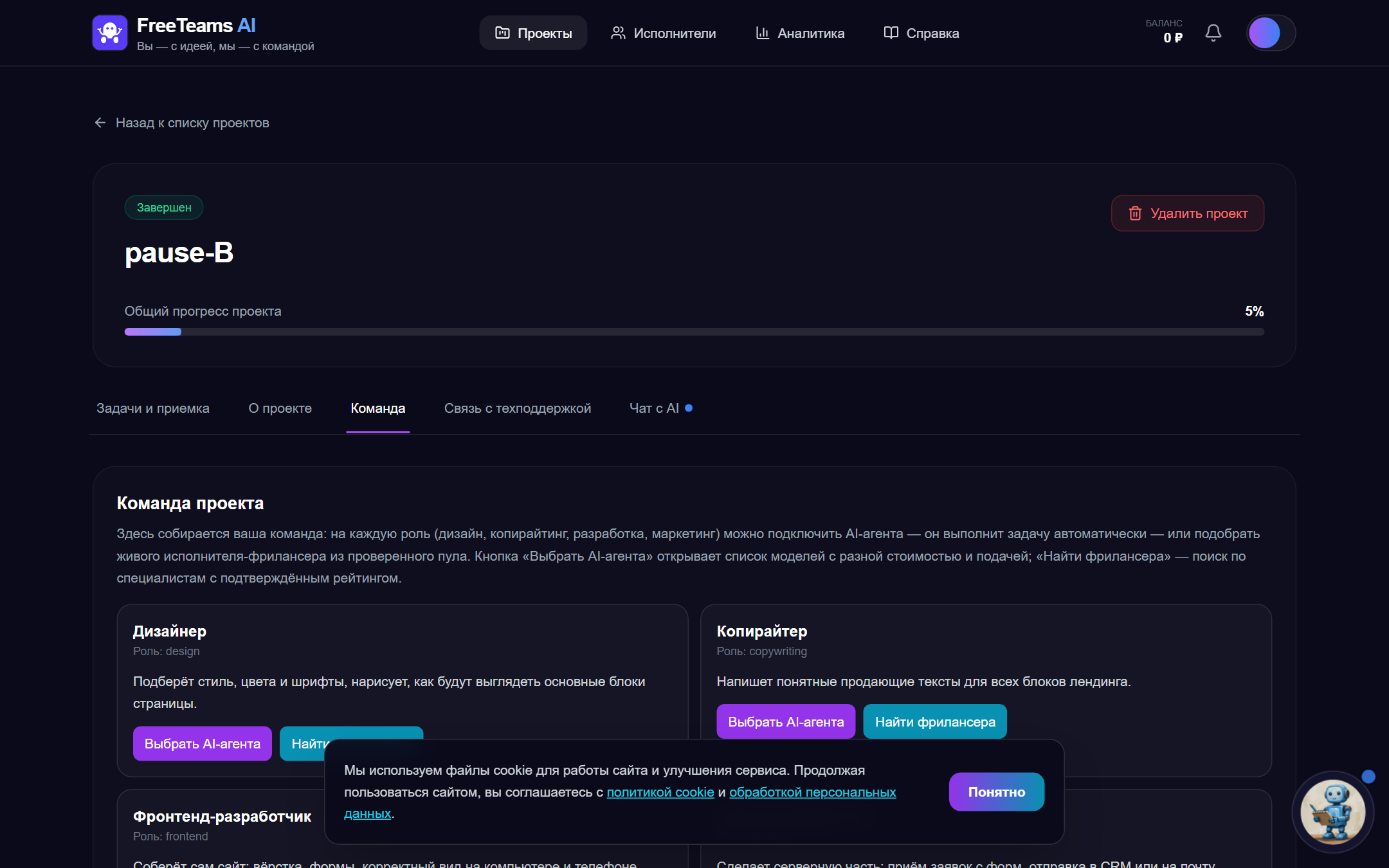Click the tagline Вы — с идеей, мы — с командой
1389x868 pixels.
(x=226, y=46)
